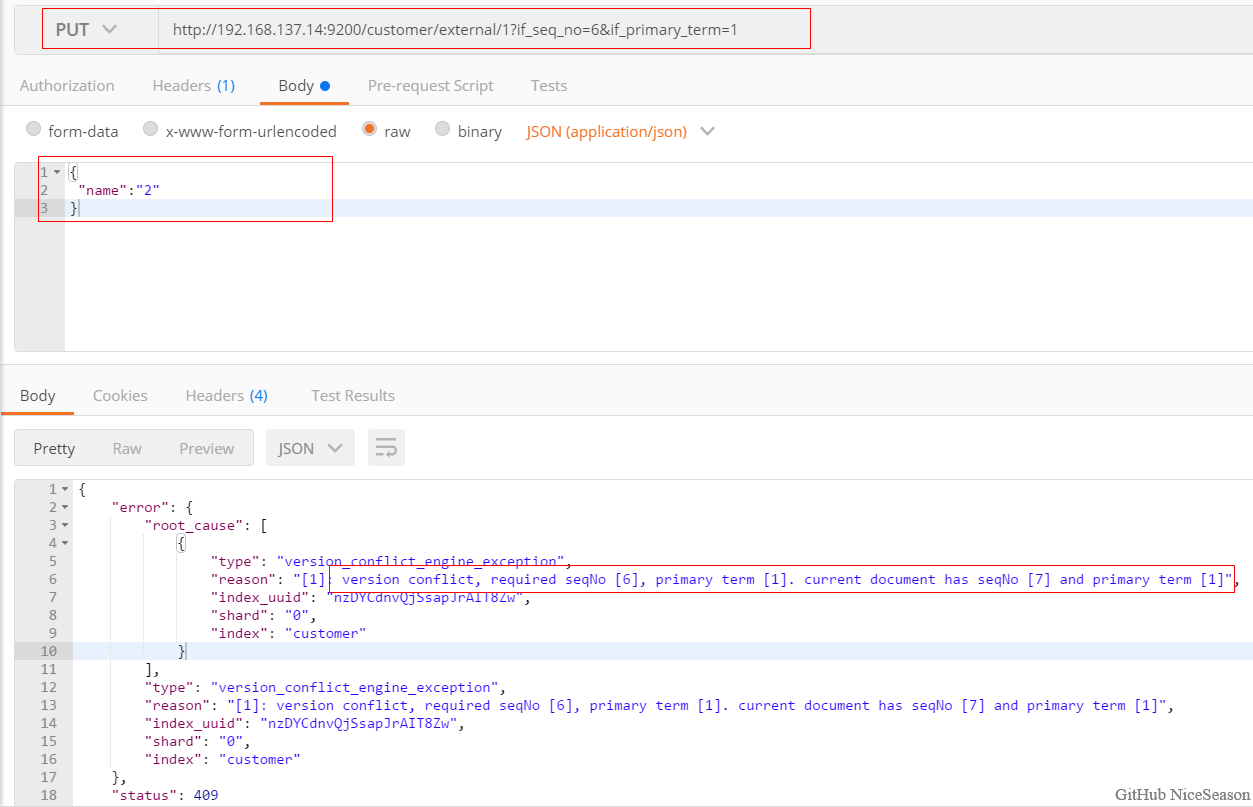Click the wrap lines icon in response toolbar

click(x=386, y=448)
